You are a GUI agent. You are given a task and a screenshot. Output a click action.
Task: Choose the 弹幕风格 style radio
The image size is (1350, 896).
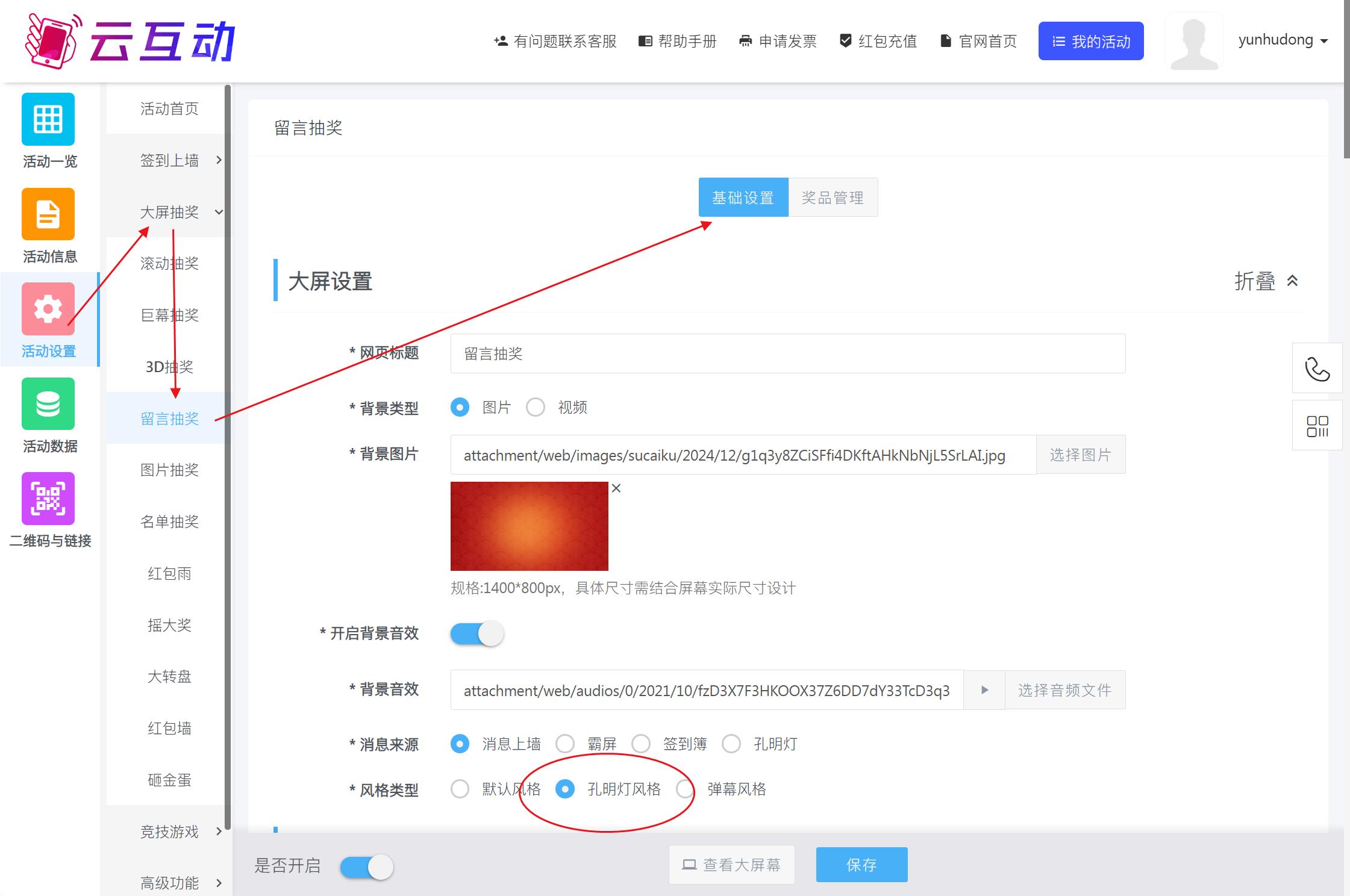(685, 789)
